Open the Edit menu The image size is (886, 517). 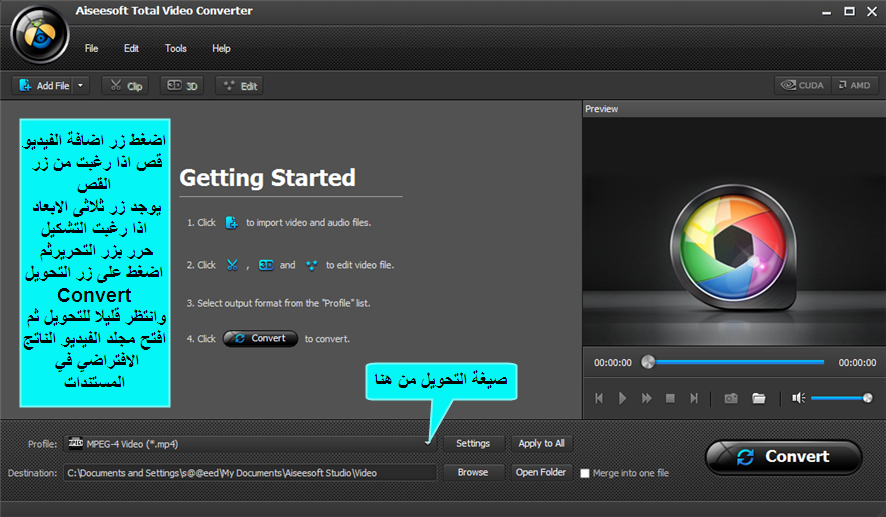click(x=131, y=49)
